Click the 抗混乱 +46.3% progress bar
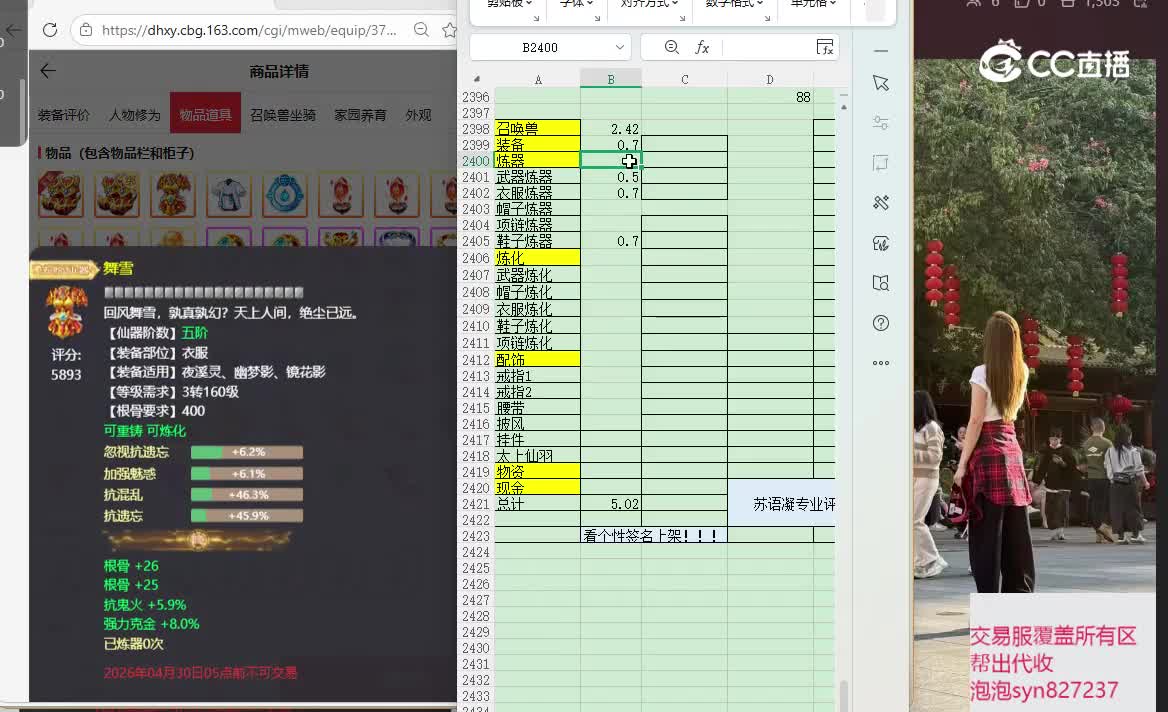Screen dimensions: 1168x712 coord(247,495)
